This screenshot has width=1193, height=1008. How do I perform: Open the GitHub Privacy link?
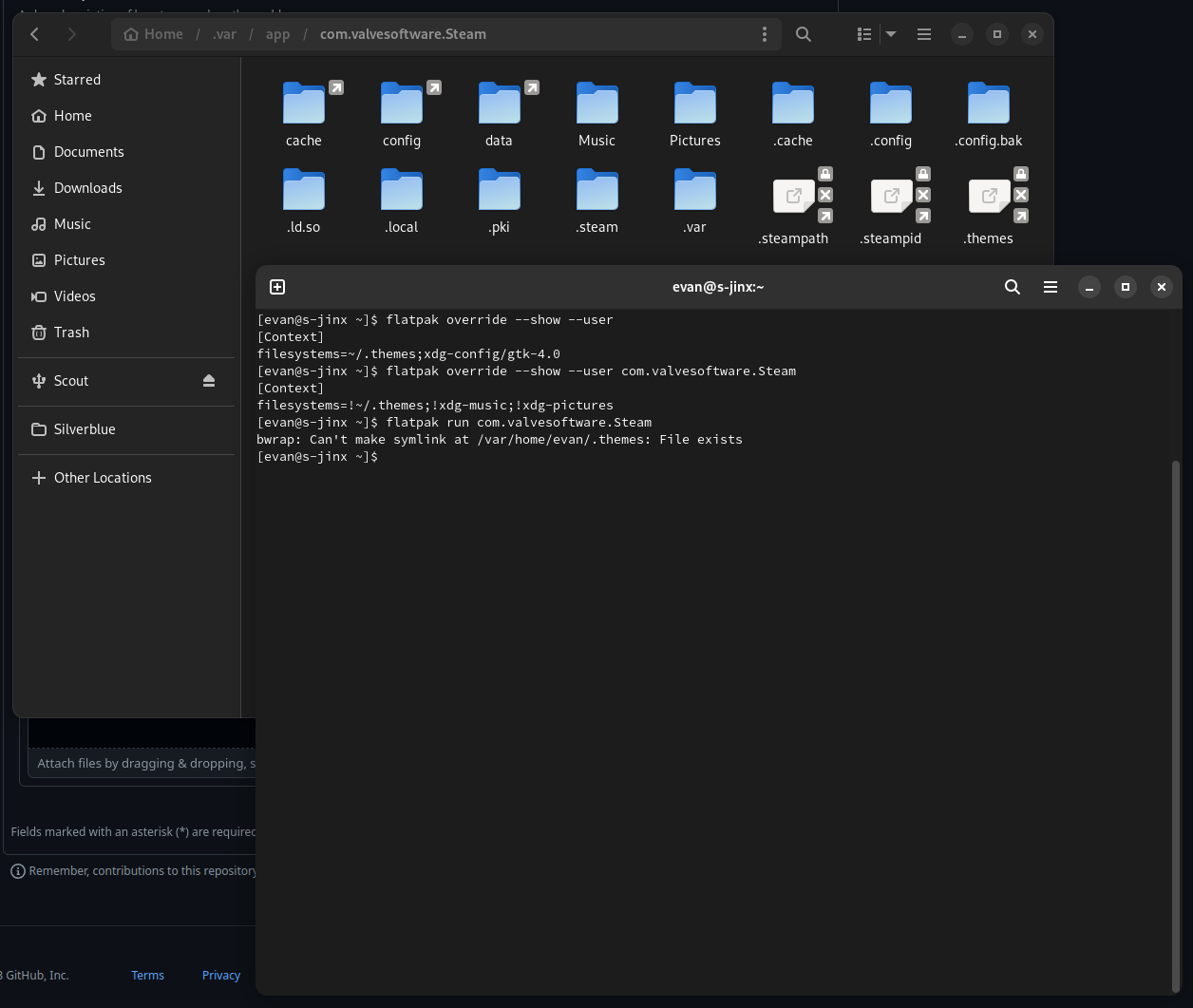(220, 975)
